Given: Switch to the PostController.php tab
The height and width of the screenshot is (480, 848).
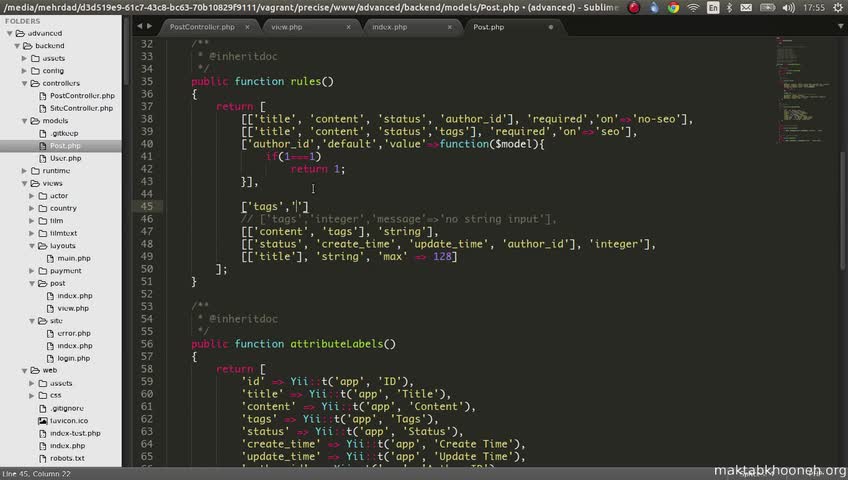Looking at the screenshot, I should 200,27.
